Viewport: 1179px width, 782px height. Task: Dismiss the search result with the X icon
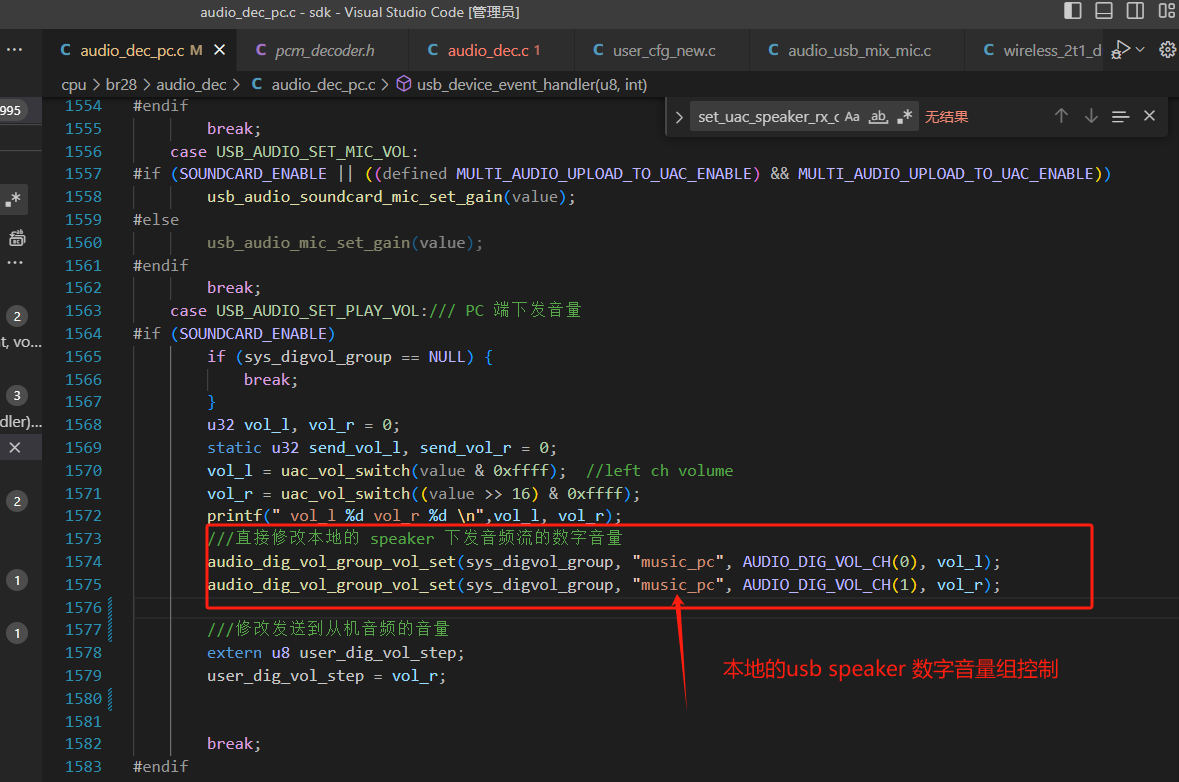click(14, 447)
